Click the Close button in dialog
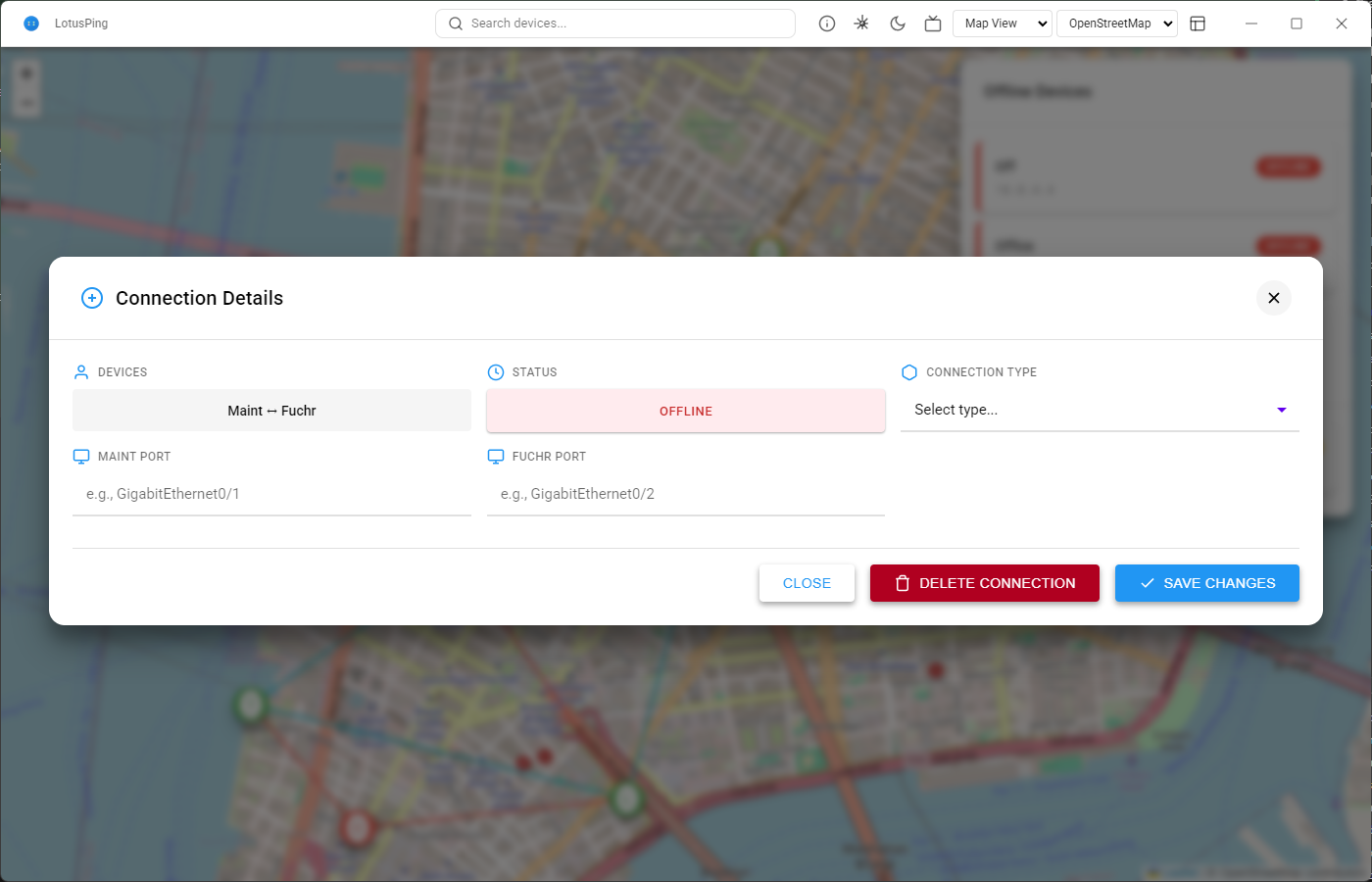Image resolution: width=1372 pixels, height=882 pixels. 807,583
